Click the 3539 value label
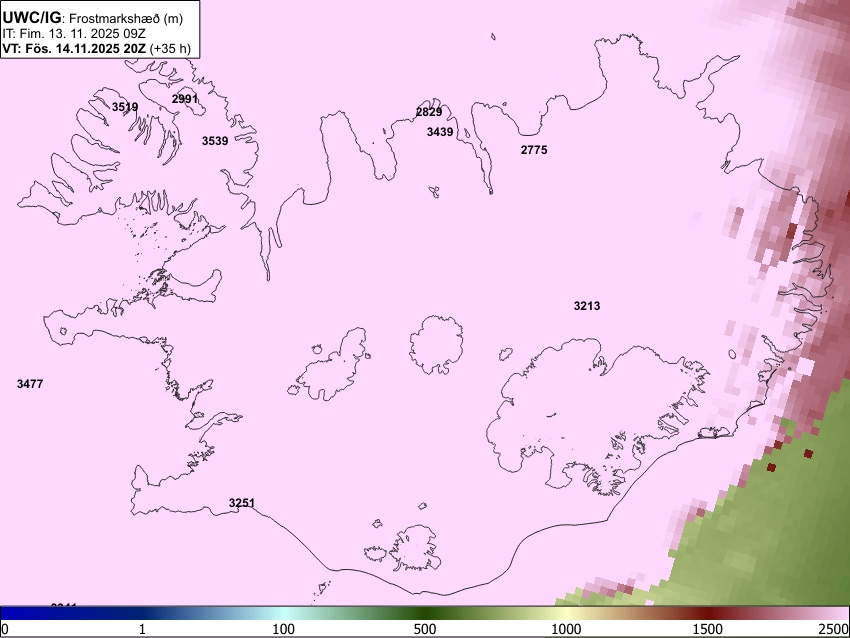The height and width of the screenshot is (638, 850). click(x=215, y=141)
